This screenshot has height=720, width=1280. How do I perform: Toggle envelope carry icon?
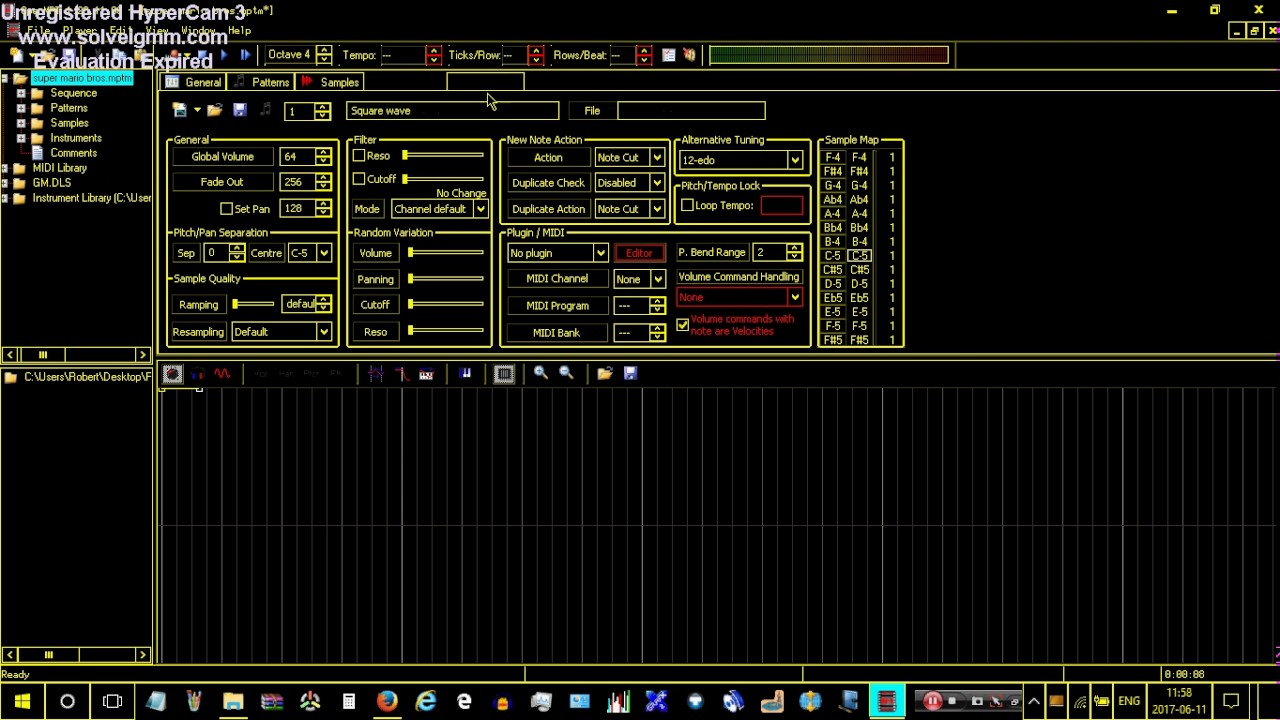[x=426, y=374]
